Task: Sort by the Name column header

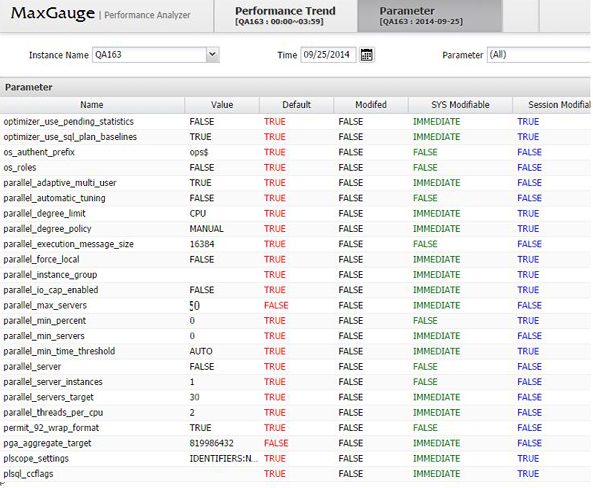Action: click(x=92, y=105)
